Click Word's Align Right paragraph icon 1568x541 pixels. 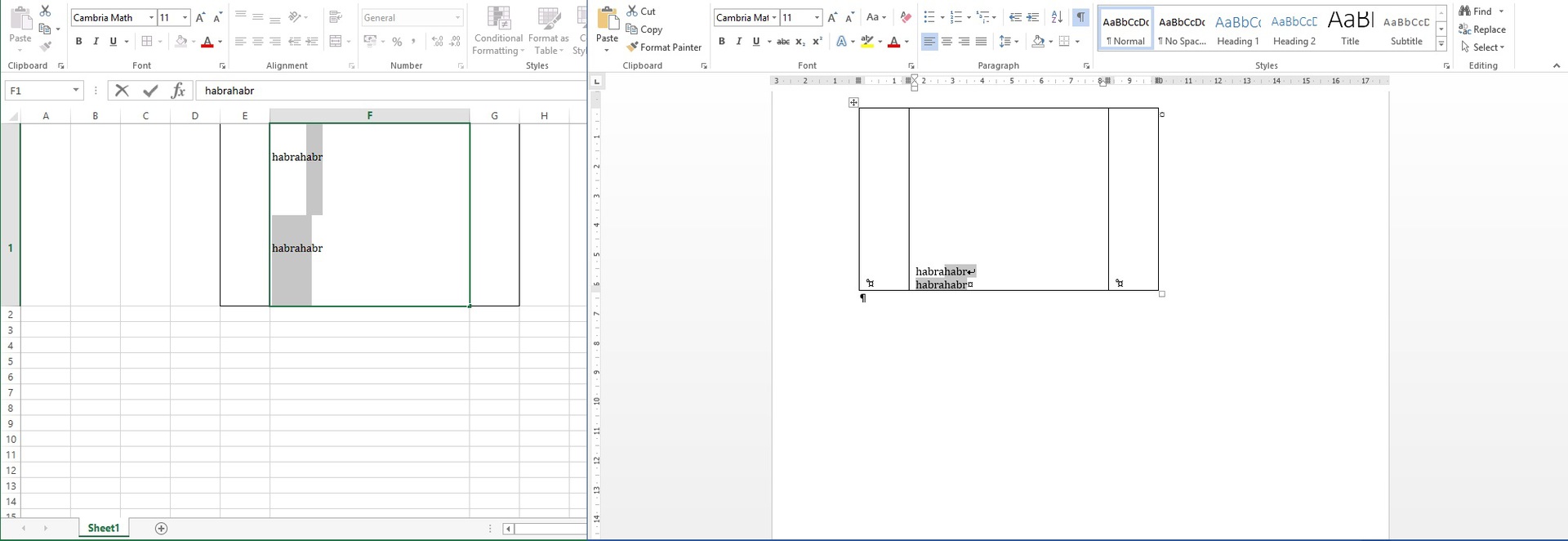(x=964, y=41)
